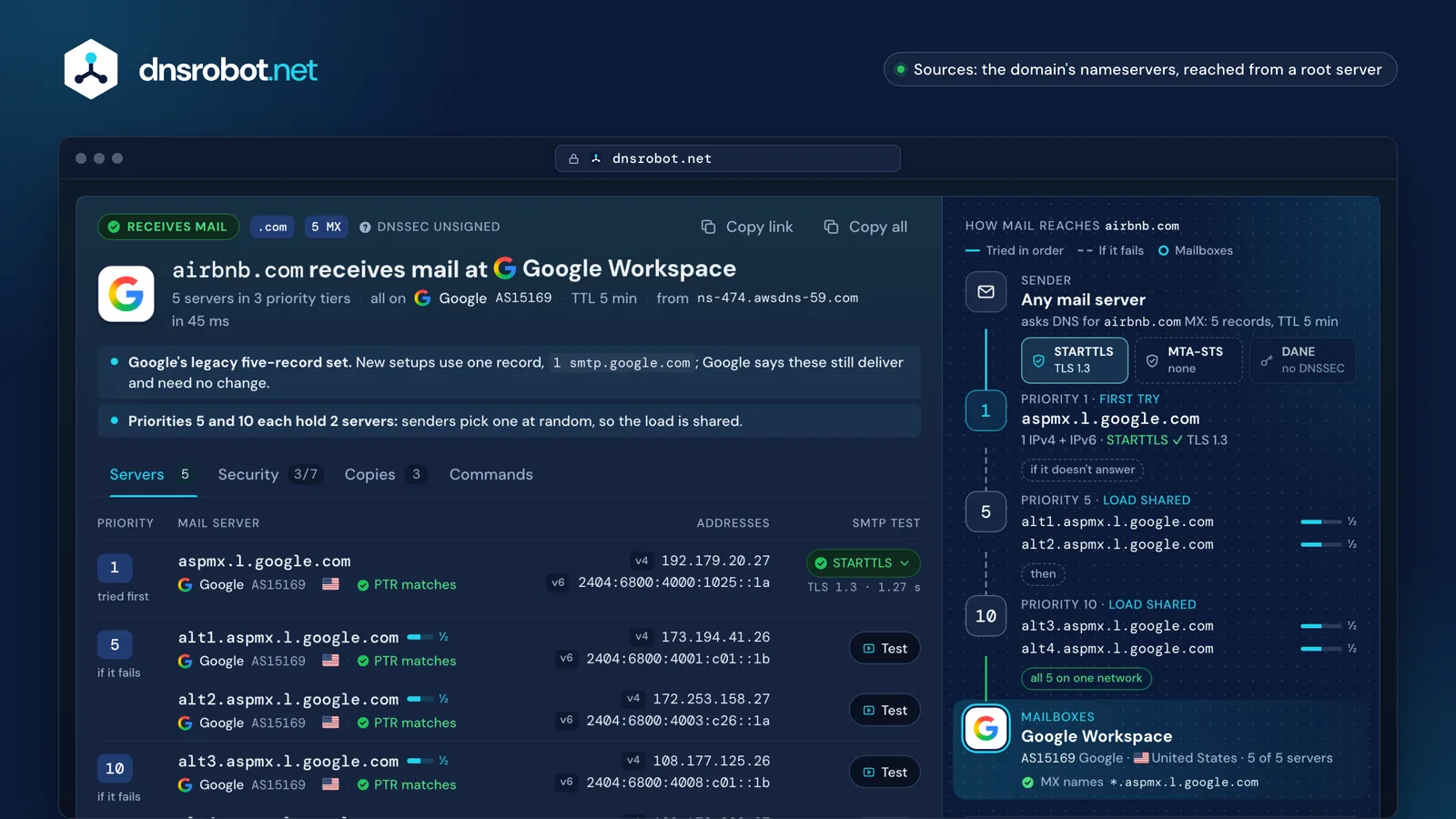Expand the STARTTLS result dropdown for aspmx.l.google.com
Viewport: 1456px width, 819px height.
point(863,563)
